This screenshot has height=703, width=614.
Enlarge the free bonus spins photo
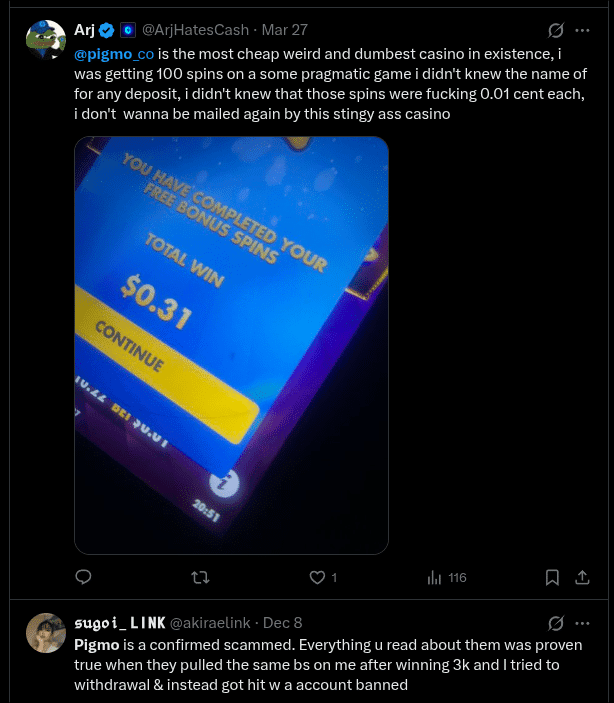point(231,345)
